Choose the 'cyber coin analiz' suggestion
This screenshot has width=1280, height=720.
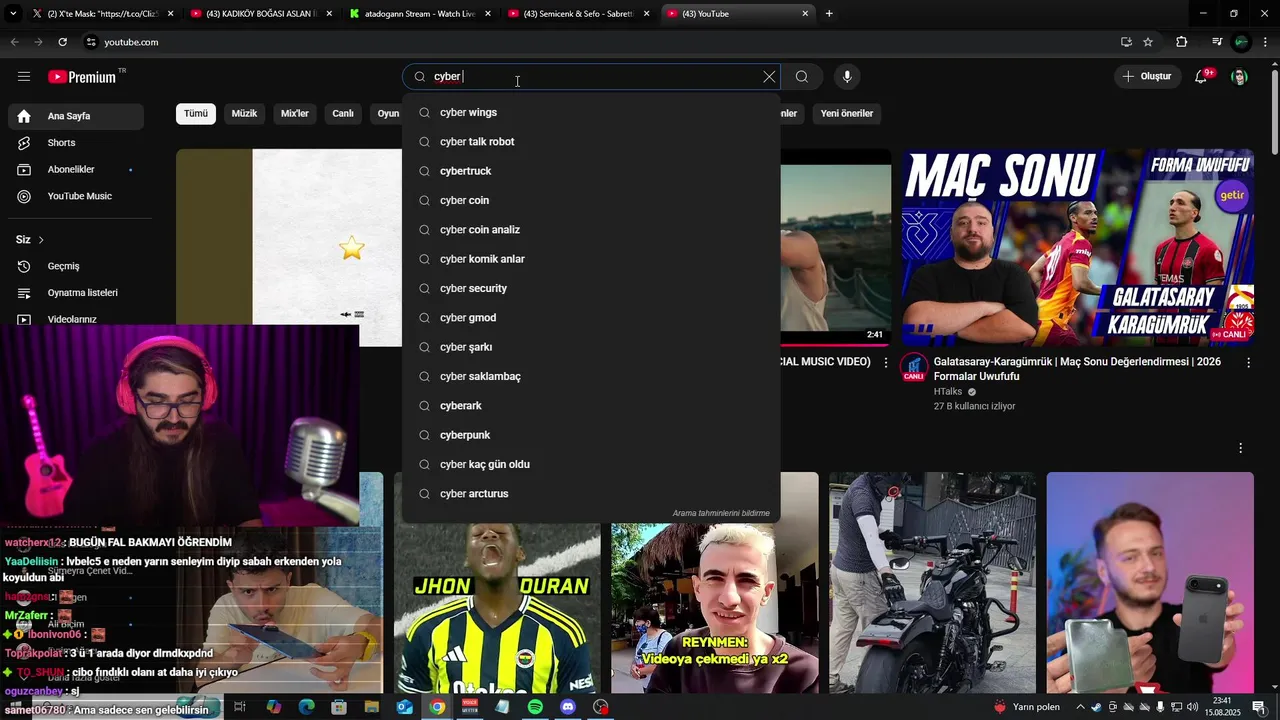591,230
